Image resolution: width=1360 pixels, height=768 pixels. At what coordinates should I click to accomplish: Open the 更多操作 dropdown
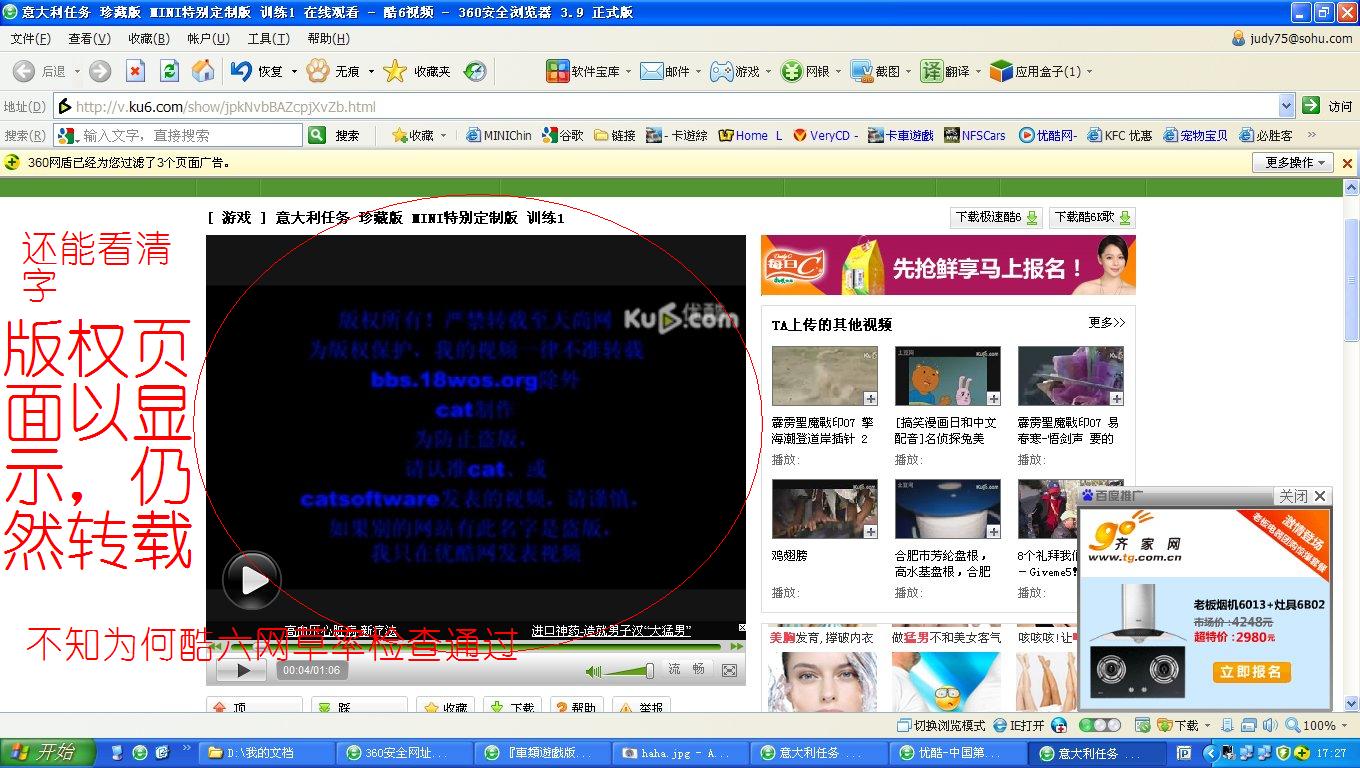tap(1292, 163)
